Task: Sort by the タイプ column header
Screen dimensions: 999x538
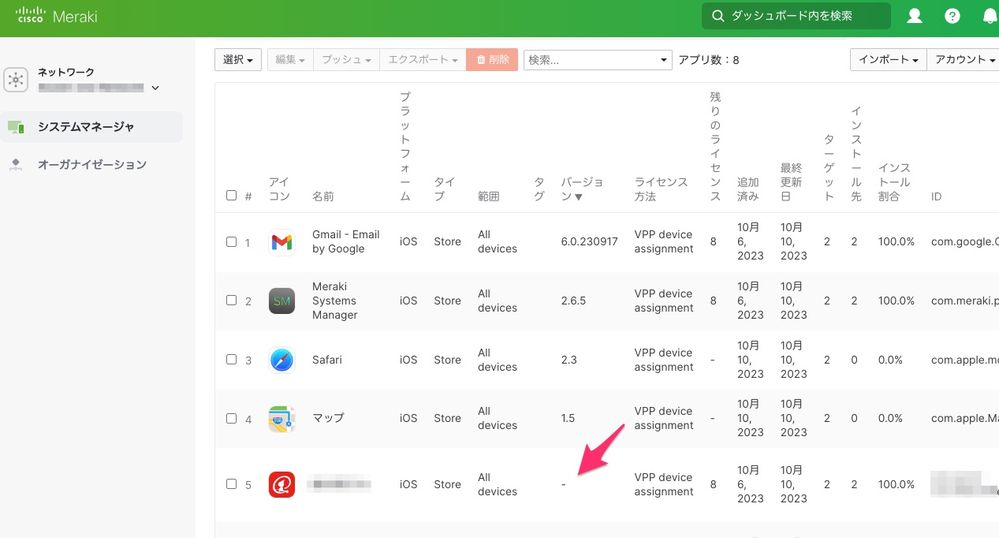Action: 445,189
